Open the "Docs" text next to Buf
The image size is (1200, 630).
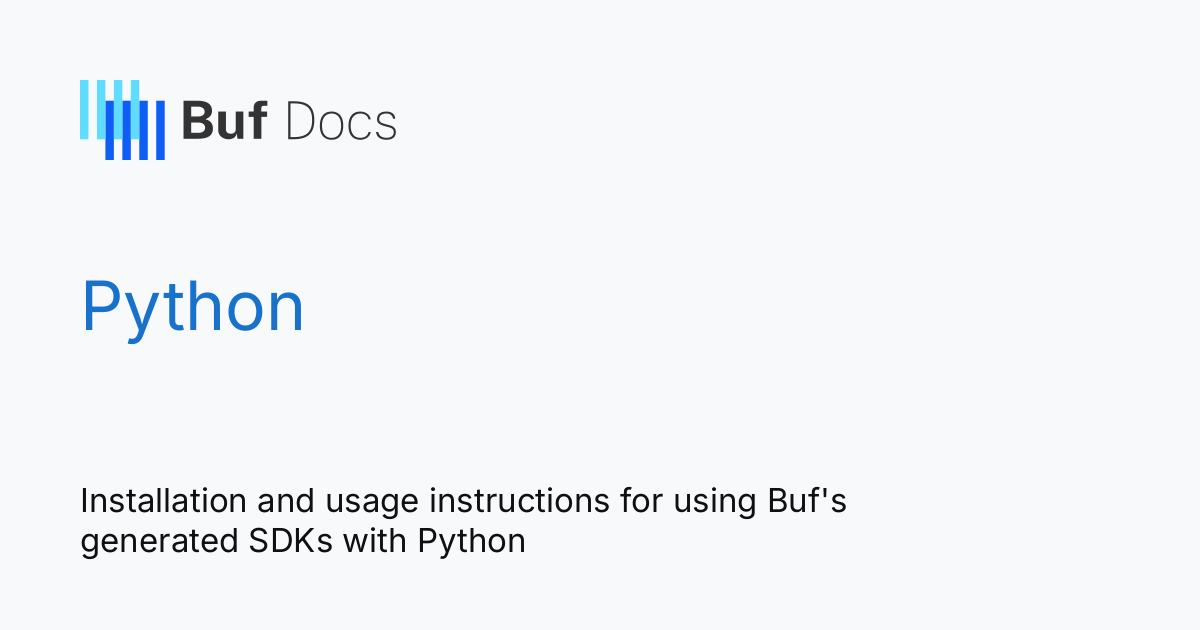click(341, 122)
